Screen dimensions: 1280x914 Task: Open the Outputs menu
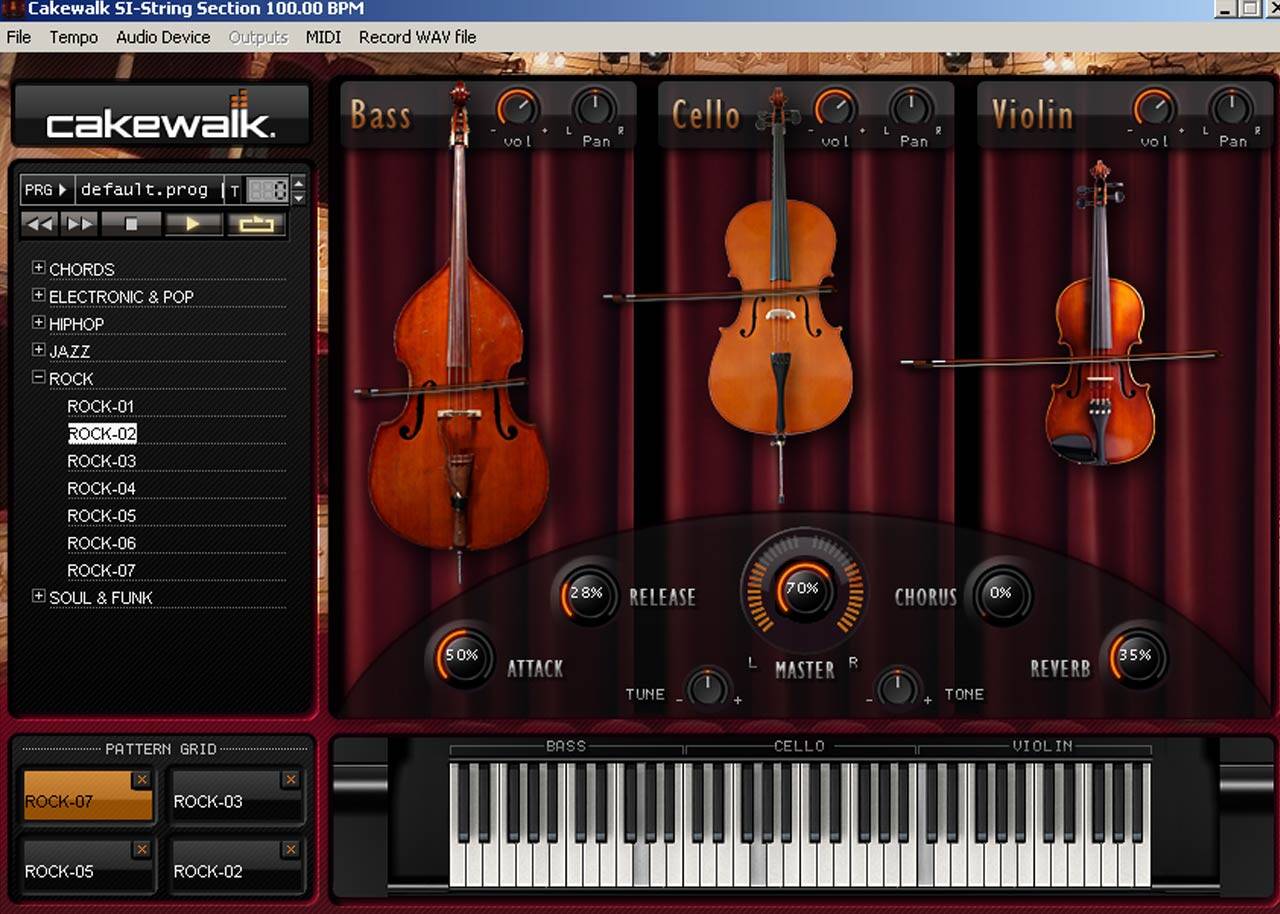[x=258, y=37]
